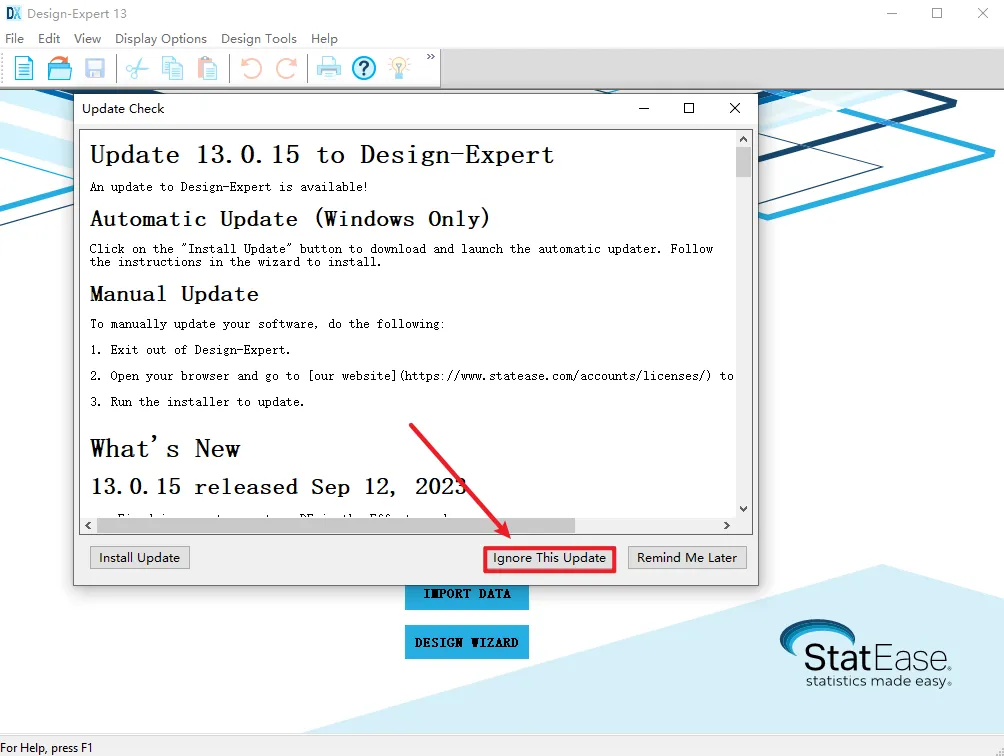The height and width of the screenshot is (756, 1004).
Task: Click the 'Update 13.0.15 to Design-Expert' heading
Action: point(322,155)
